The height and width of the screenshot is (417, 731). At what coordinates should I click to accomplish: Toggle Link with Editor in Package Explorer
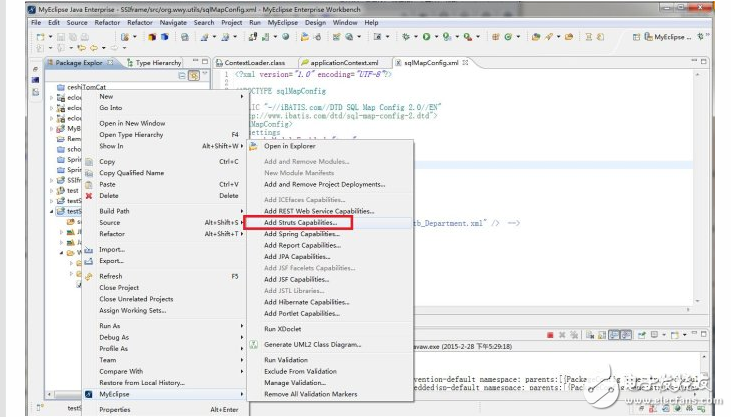193,76
